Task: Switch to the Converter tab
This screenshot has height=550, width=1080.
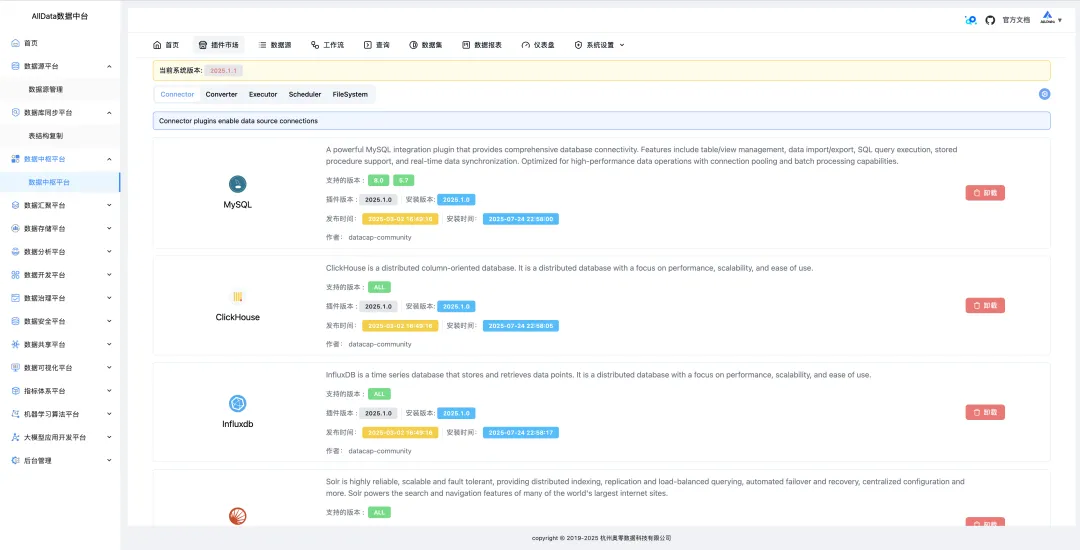Action: tap(222, 94)
